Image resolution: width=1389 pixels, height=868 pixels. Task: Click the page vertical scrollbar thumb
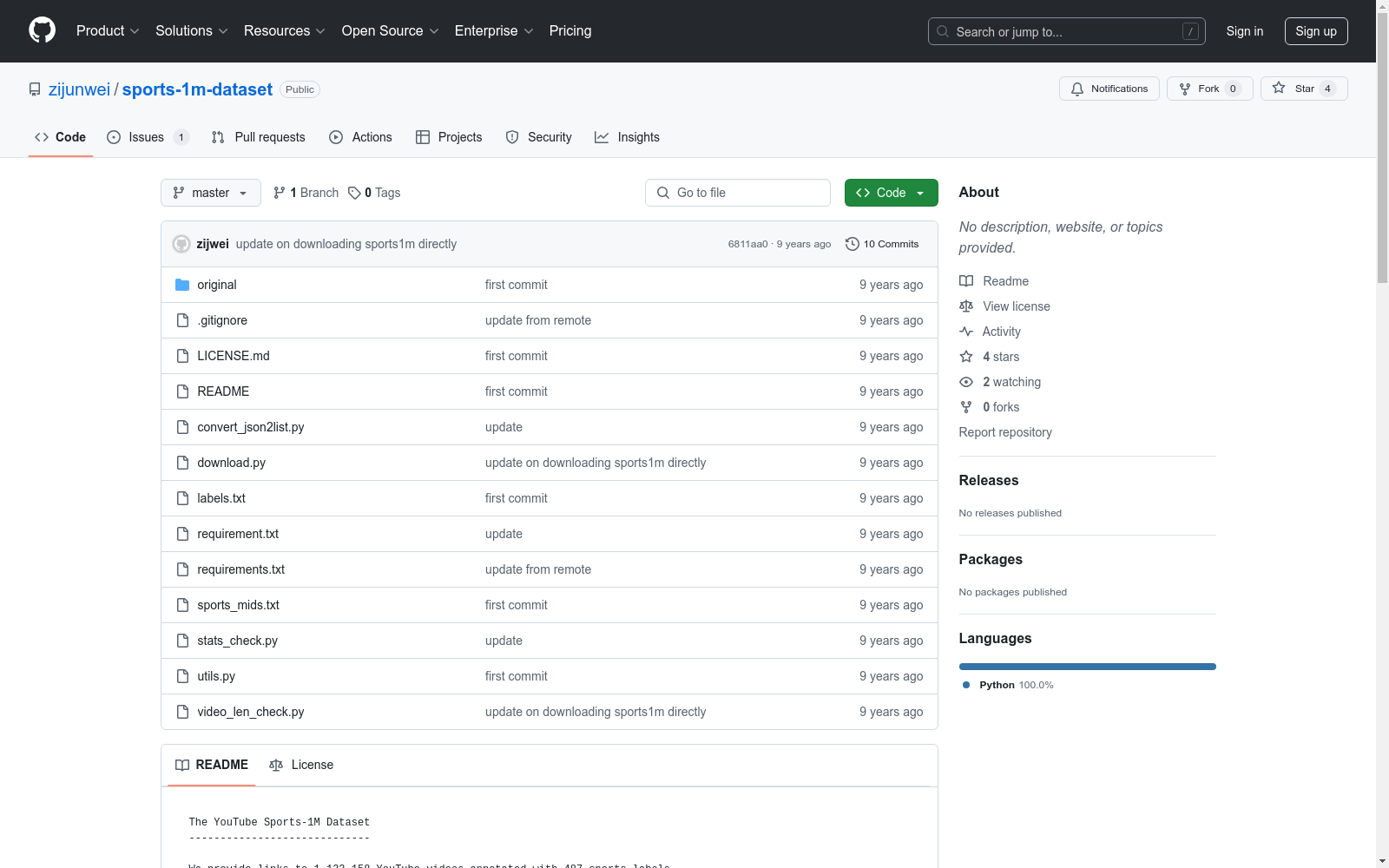point(1382,146)
